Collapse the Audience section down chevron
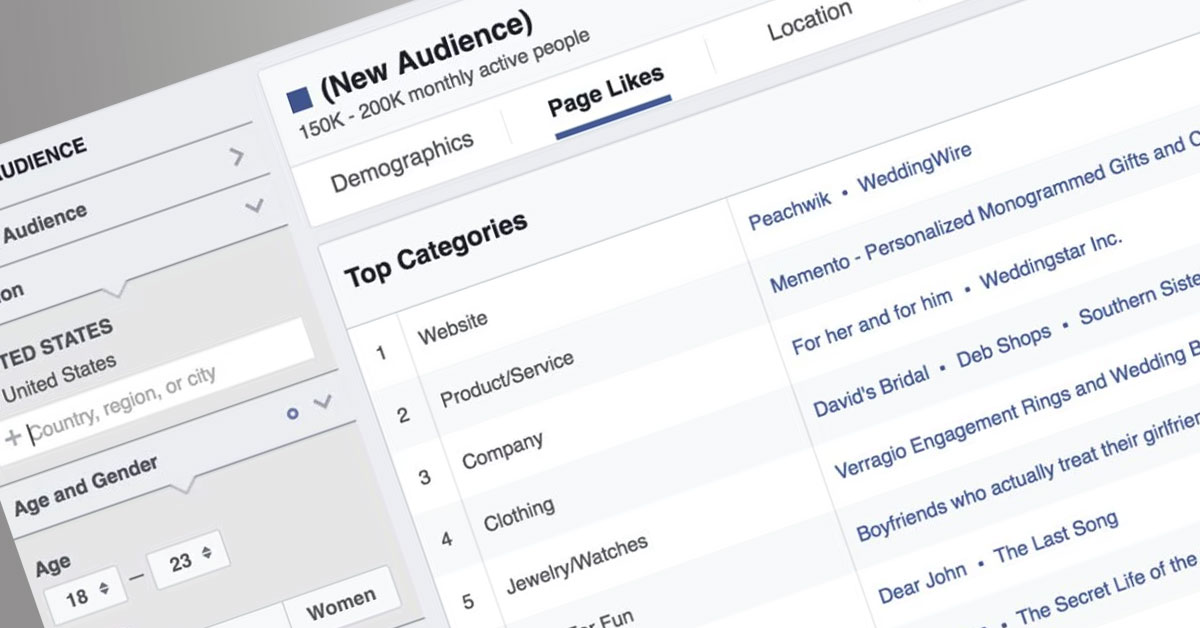1200x628 pixels. 255,205
